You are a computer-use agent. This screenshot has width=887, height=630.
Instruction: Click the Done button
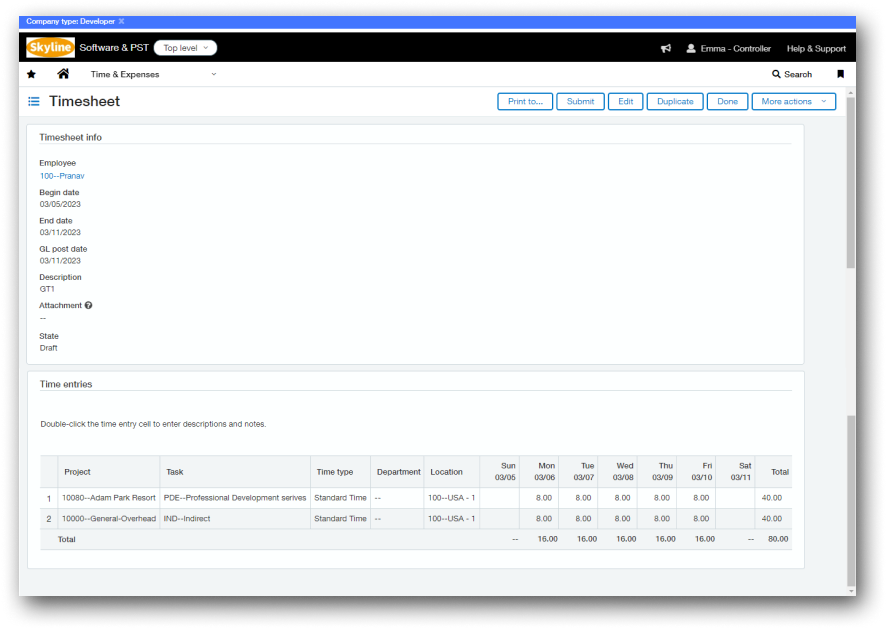(x=727, y=101)
